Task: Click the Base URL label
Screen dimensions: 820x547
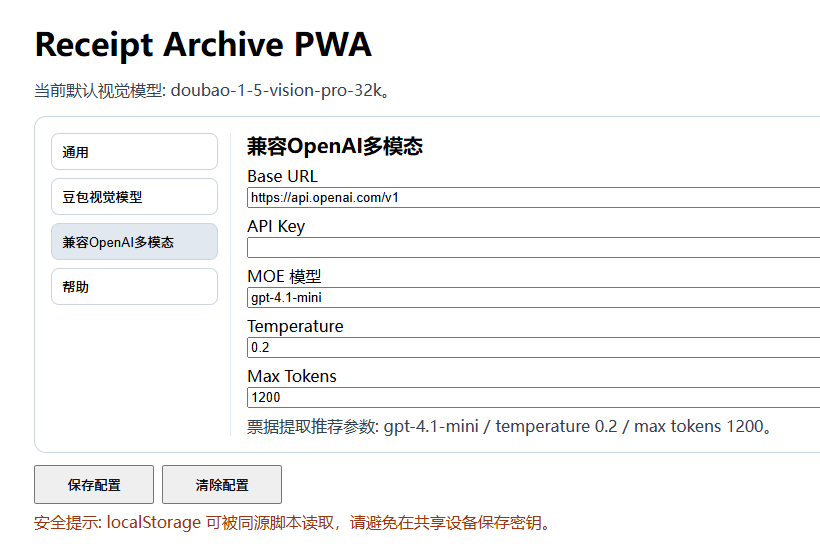Action: (282, 177)
